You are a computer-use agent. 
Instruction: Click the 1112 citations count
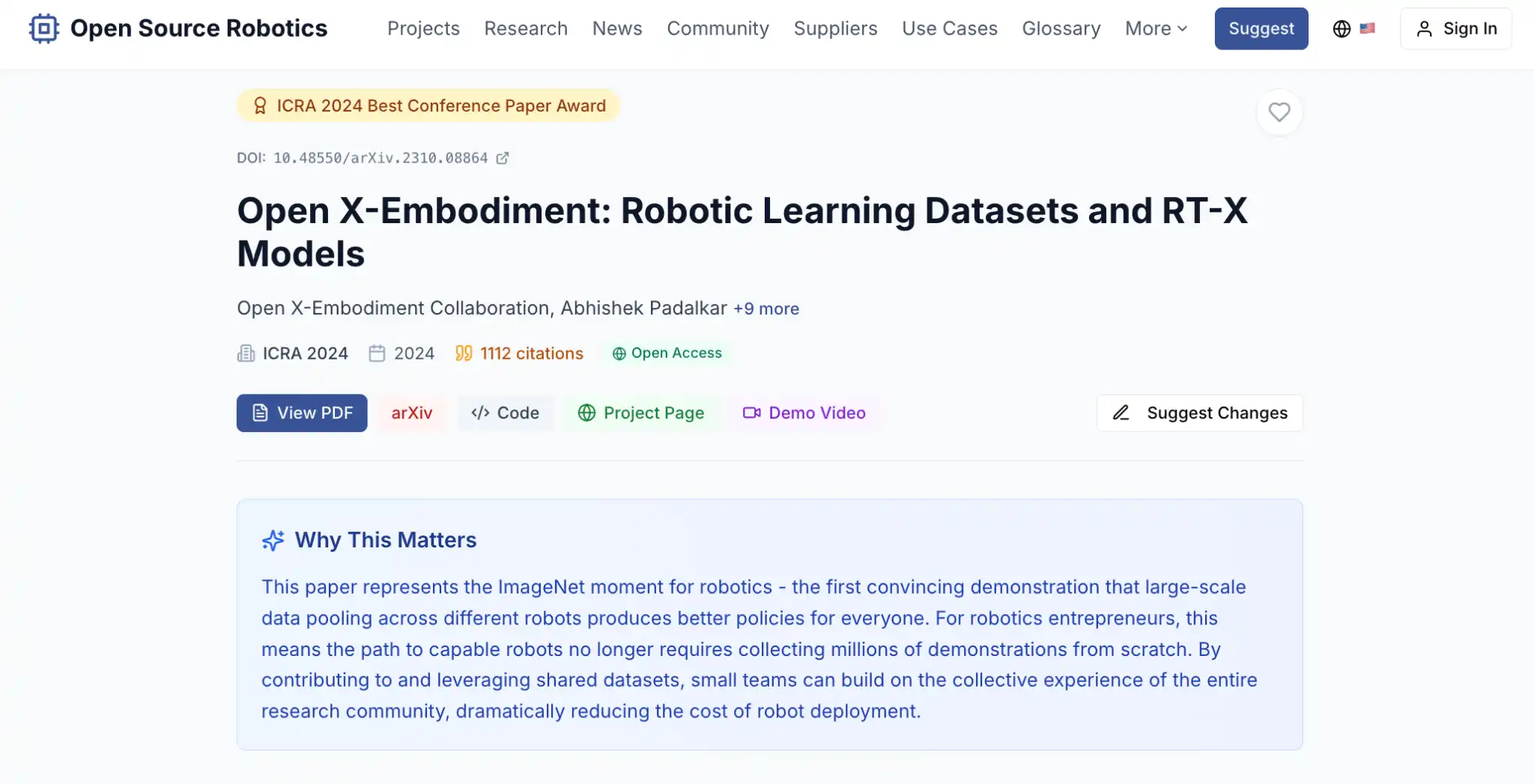pyautogui.click(x=532, y=353)
